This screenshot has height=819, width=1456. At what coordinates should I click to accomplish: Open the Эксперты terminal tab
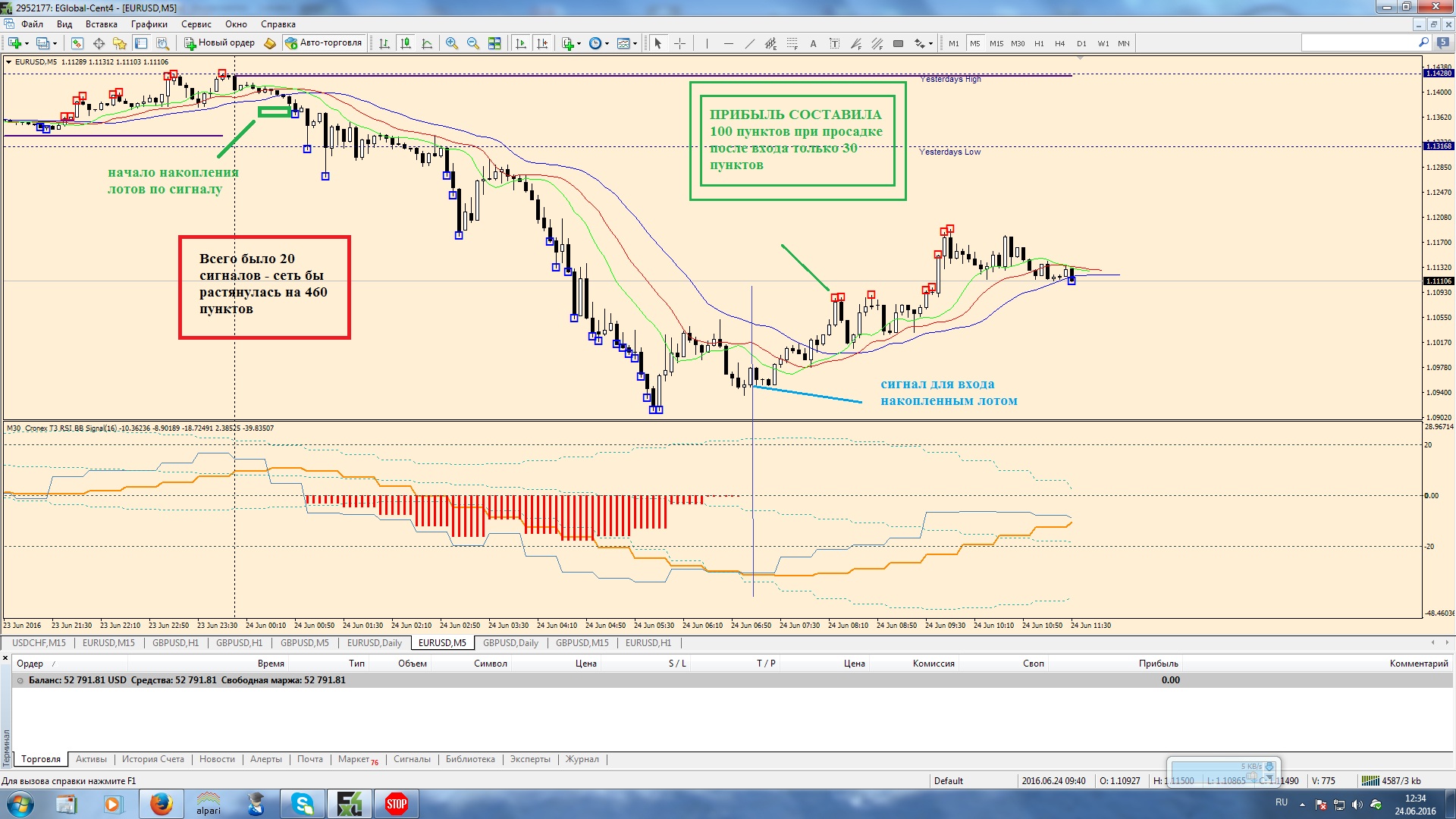pyautogui.click(x=530, y=759)
